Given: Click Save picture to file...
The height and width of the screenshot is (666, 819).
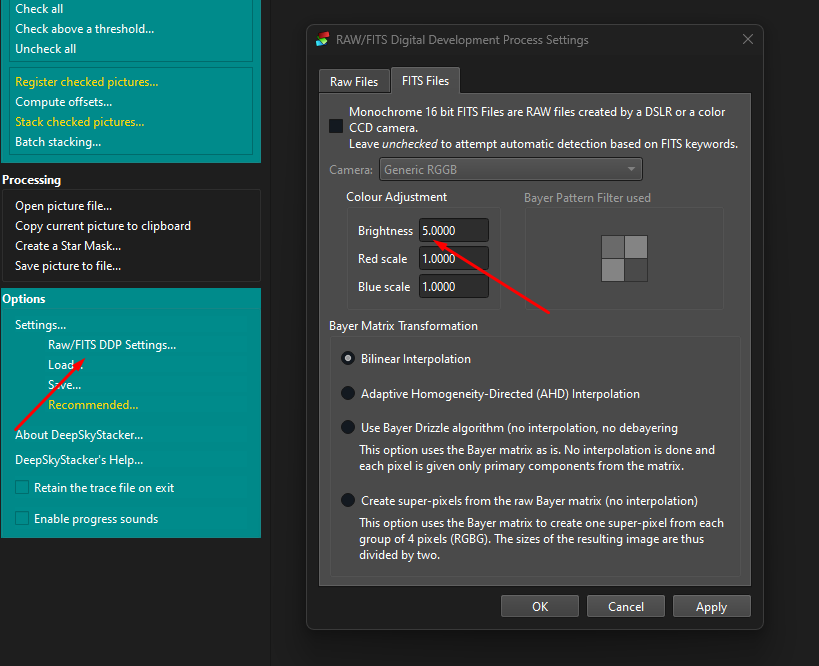Looking at the screenshot, I should (68, 266).
